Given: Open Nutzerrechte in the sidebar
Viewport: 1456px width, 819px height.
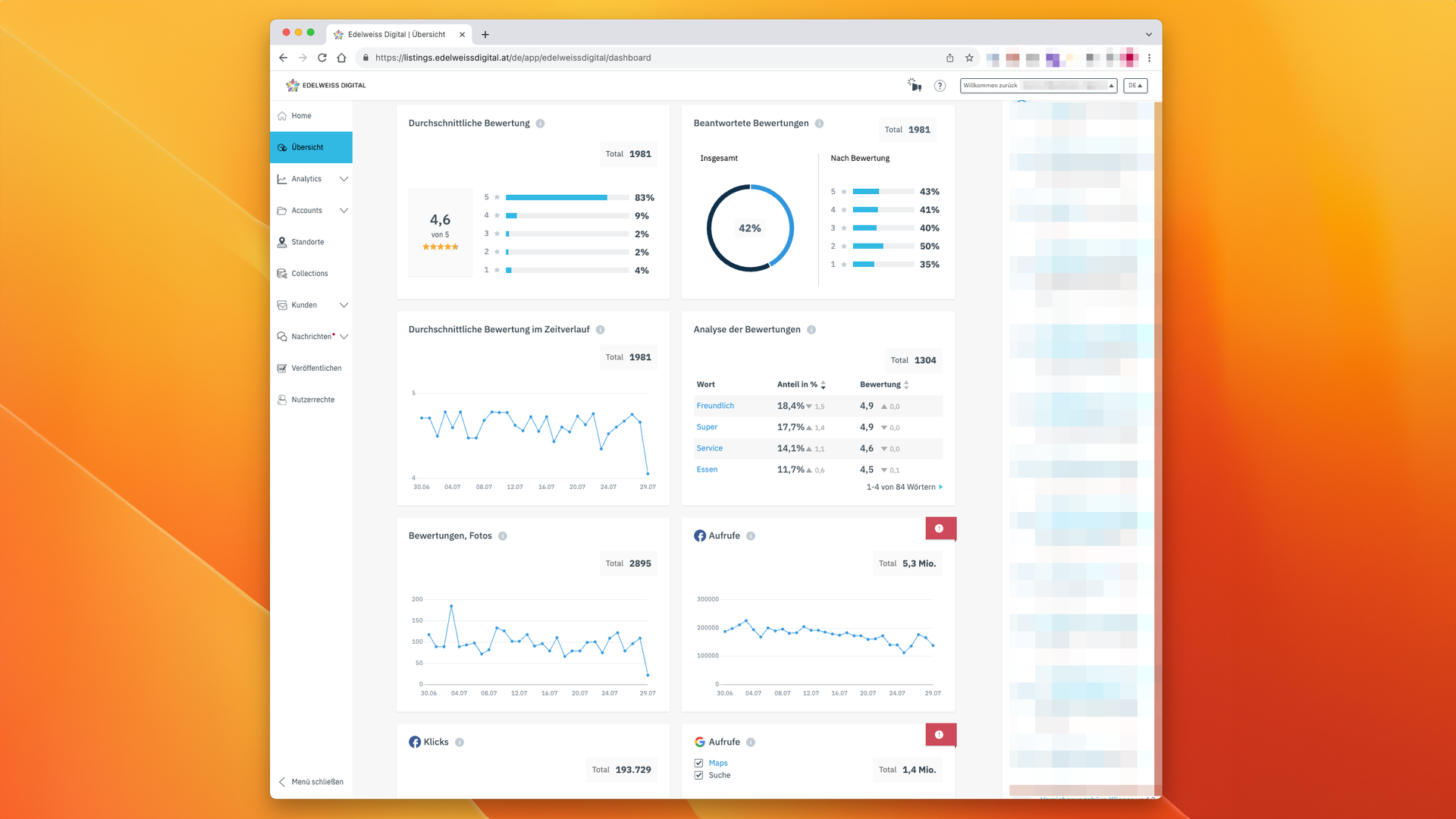Looking at the screenshot, I should 311,400.
